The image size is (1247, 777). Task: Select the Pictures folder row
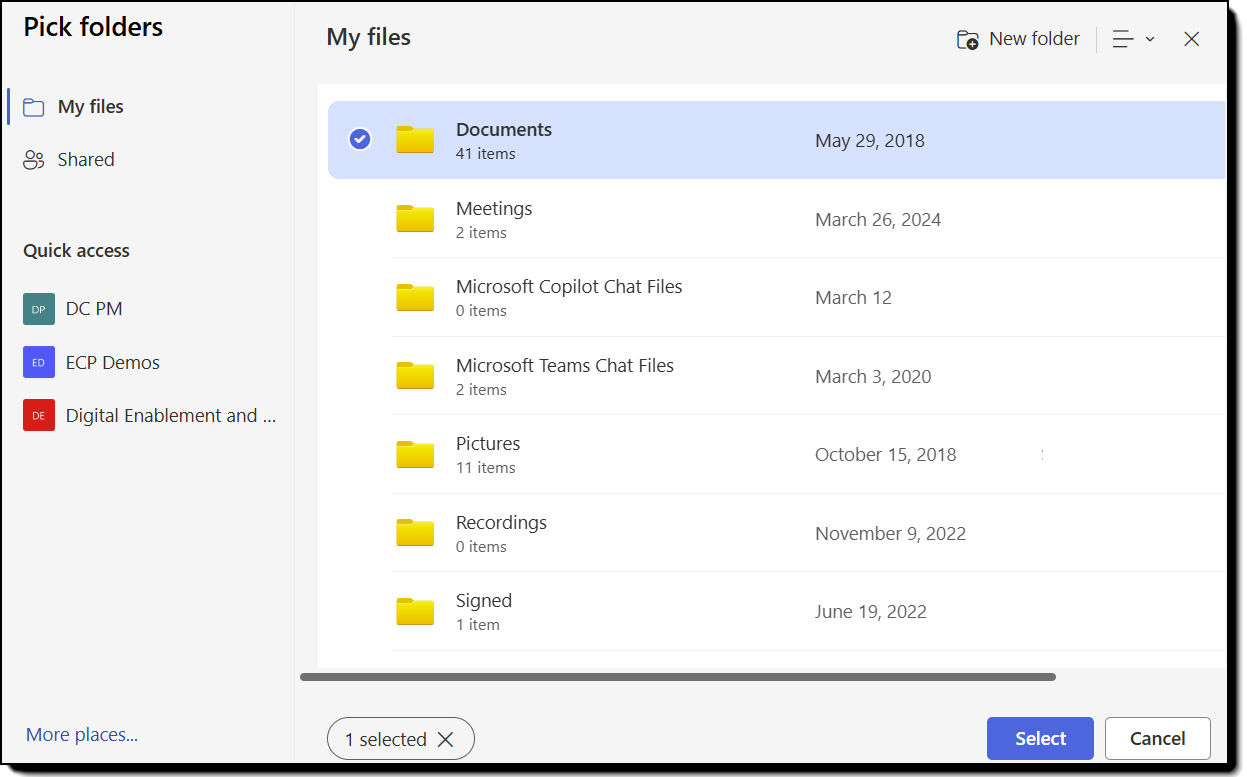point(700,454)
